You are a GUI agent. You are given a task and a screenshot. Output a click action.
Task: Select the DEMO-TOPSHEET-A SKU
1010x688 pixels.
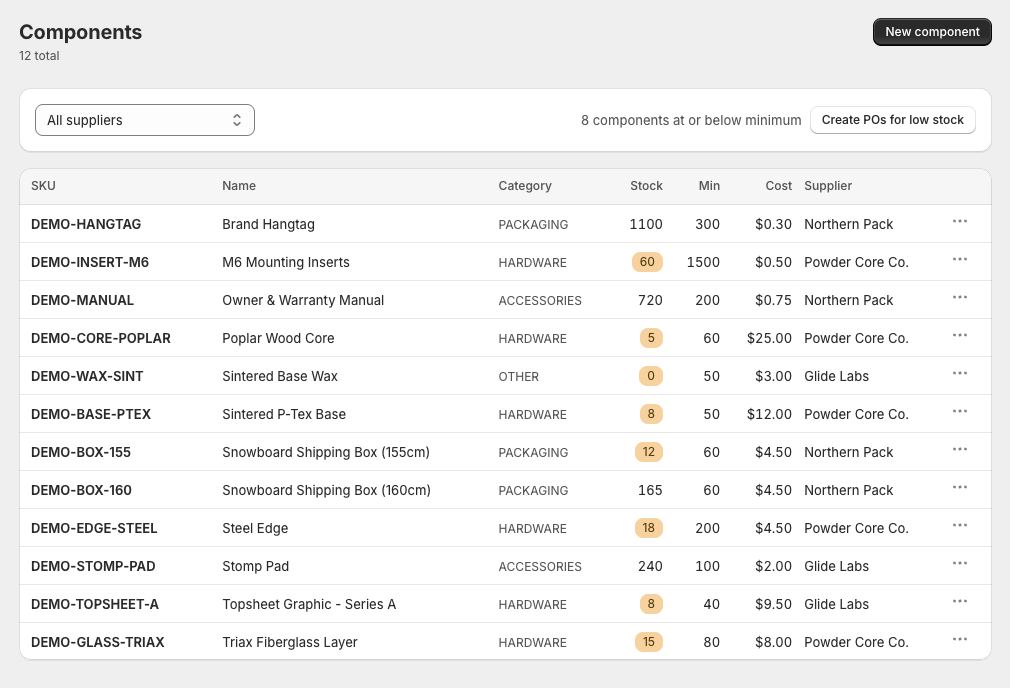95,604
